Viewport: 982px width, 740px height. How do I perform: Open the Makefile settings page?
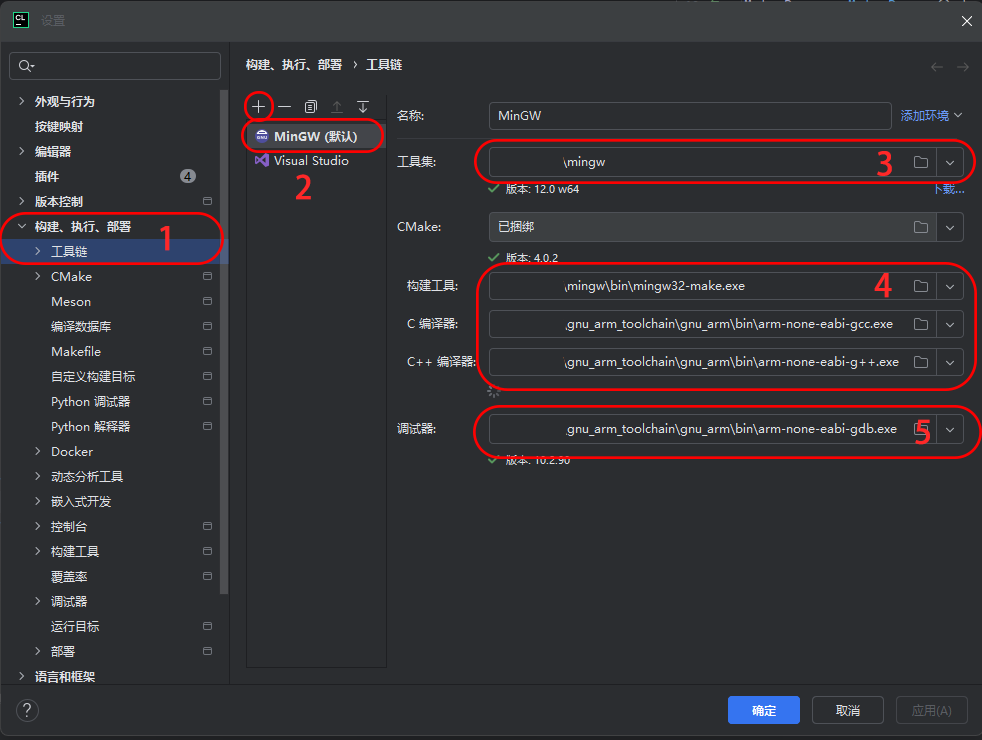tap(76, 352)
